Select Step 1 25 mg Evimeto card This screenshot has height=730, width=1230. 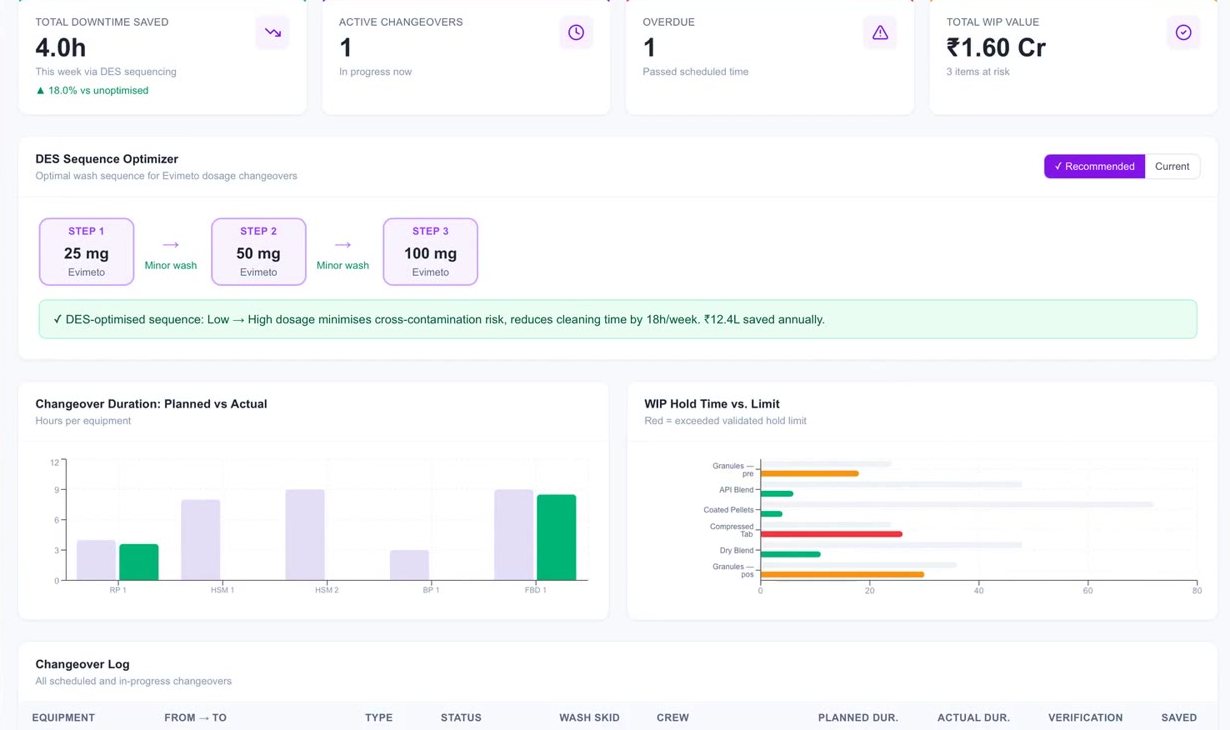tap(86, 252)
